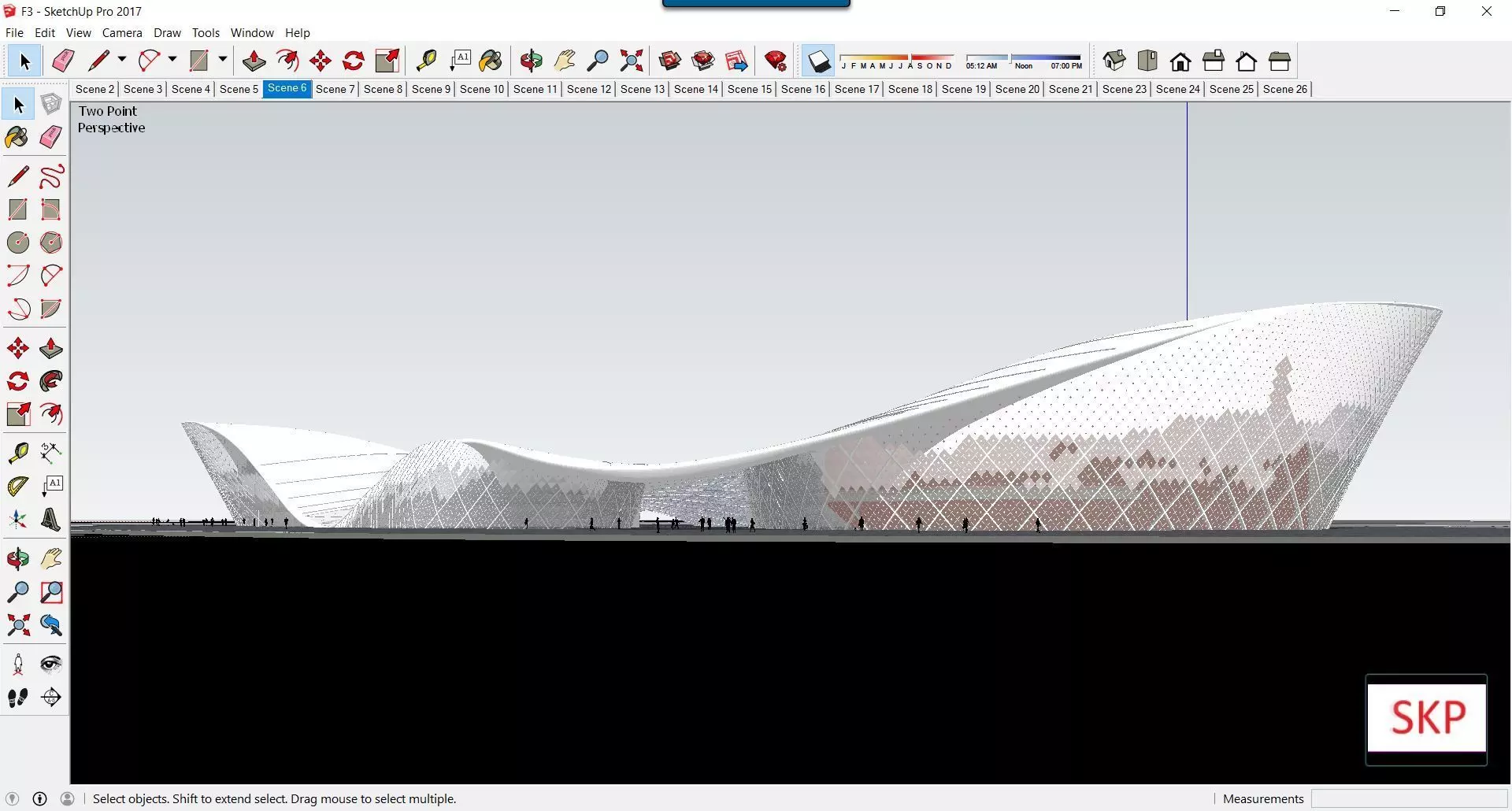1512x811 pixels.
Task: Switch to Back standard view
Action: pos(1247,61)
